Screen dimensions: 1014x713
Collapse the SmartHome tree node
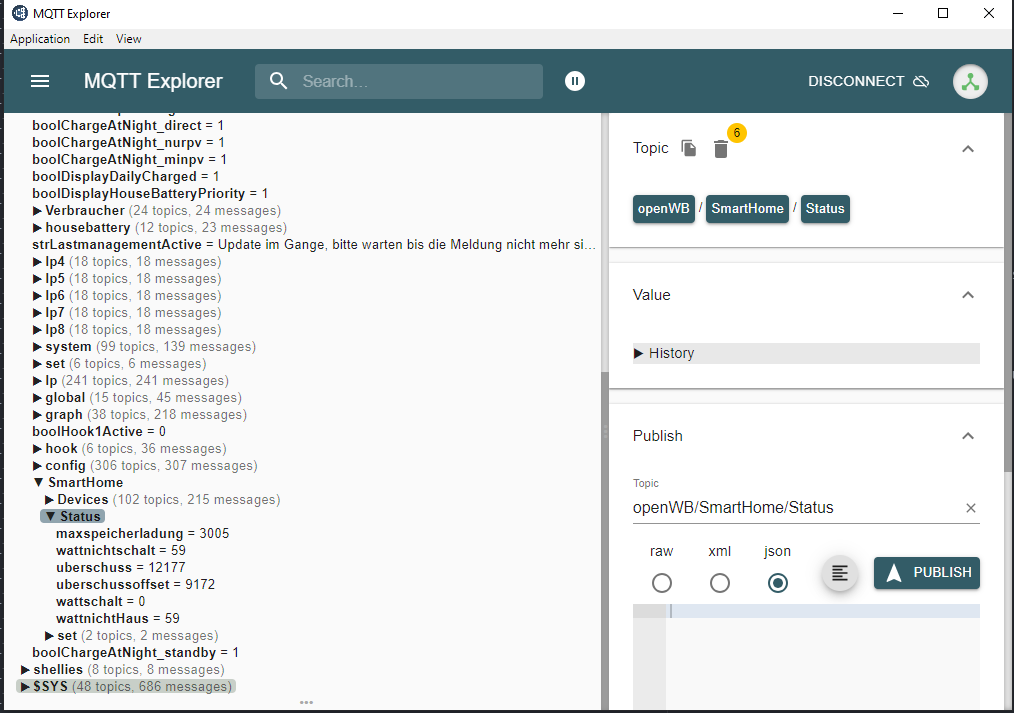38,482
